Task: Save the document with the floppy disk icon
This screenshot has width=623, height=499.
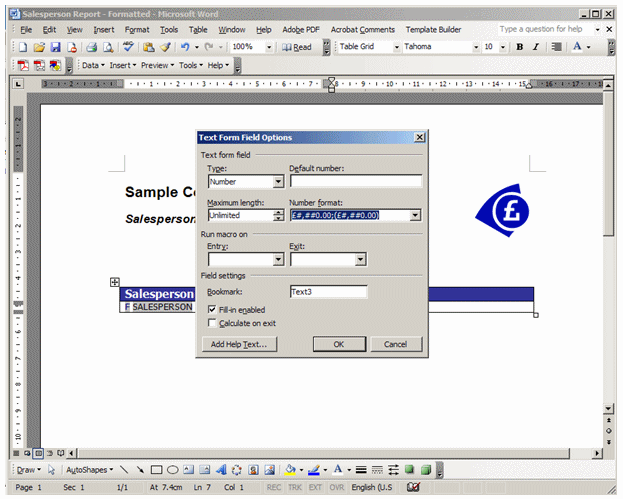Action: (x=55, y=47)
